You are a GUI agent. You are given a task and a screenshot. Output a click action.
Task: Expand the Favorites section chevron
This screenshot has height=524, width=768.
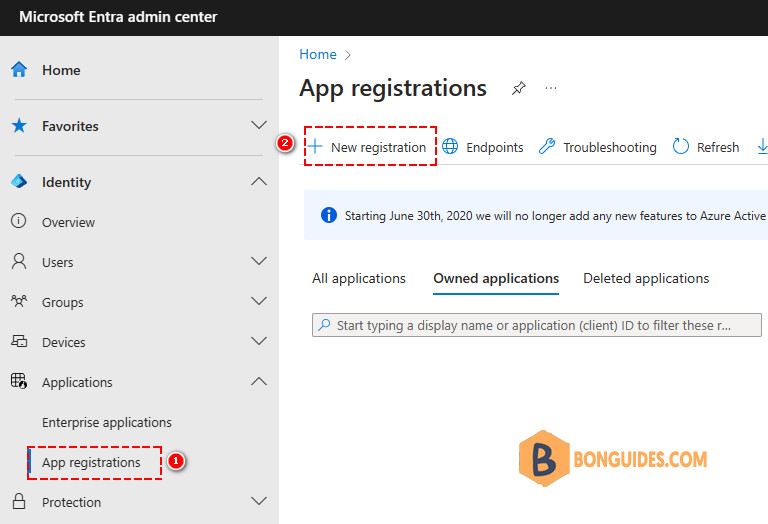[x=259, y=125]
